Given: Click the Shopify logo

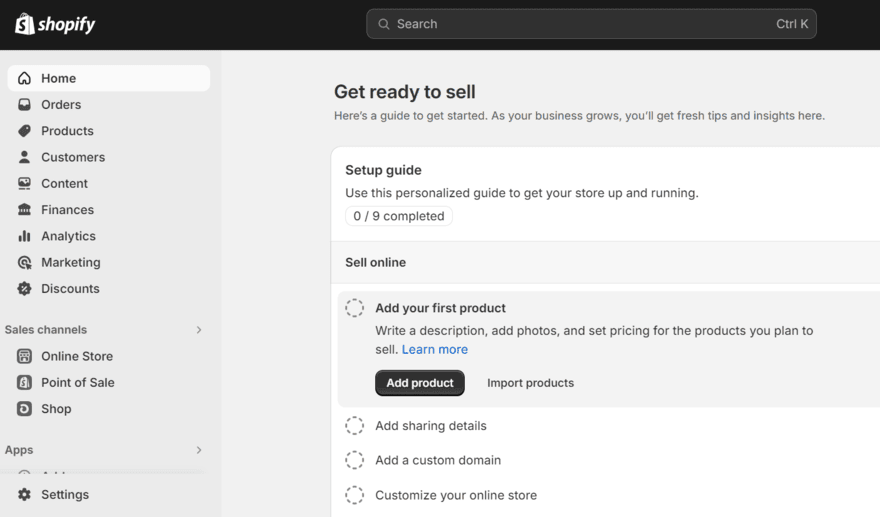Looking at the screenshot, I should (55, 24).
